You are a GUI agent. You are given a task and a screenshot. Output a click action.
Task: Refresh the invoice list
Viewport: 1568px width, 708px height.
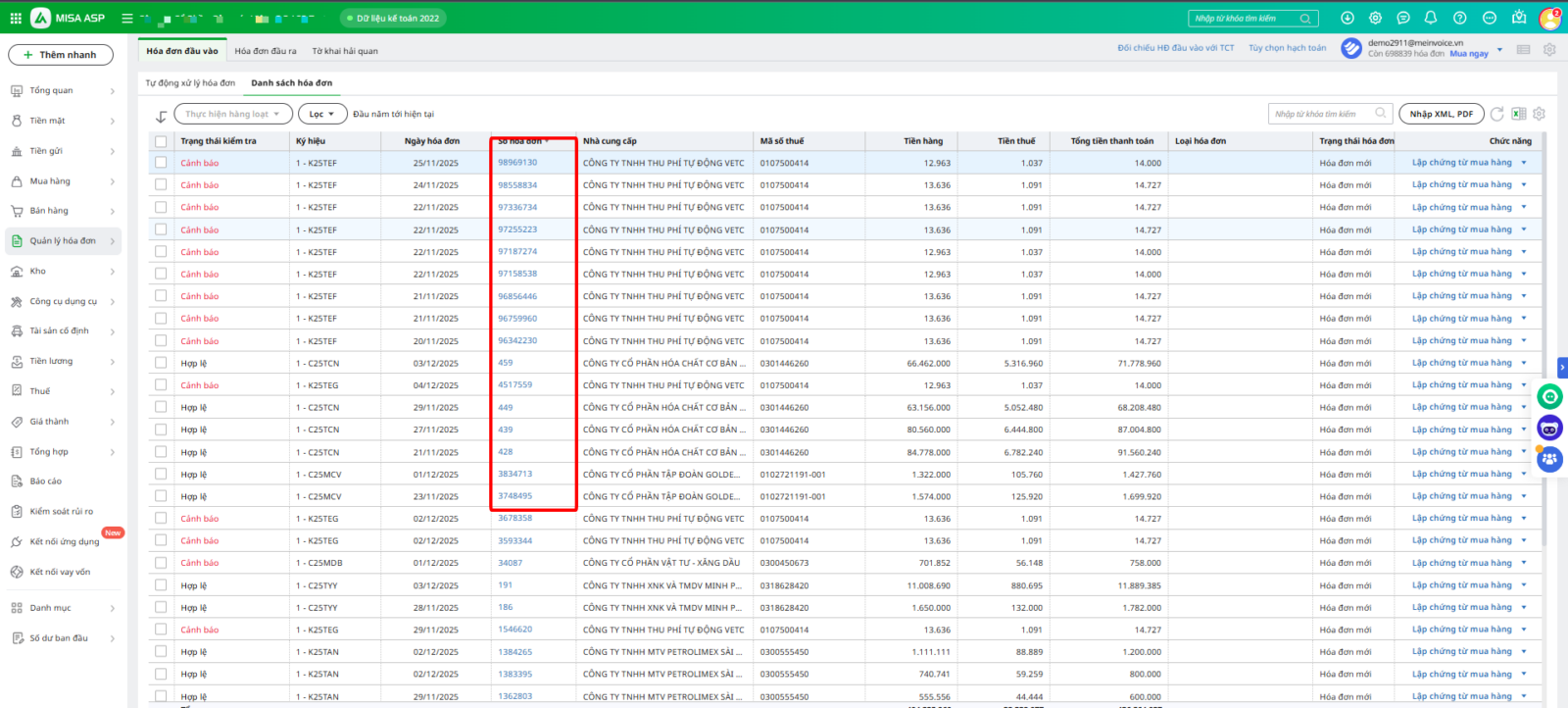coord(1497,114)
